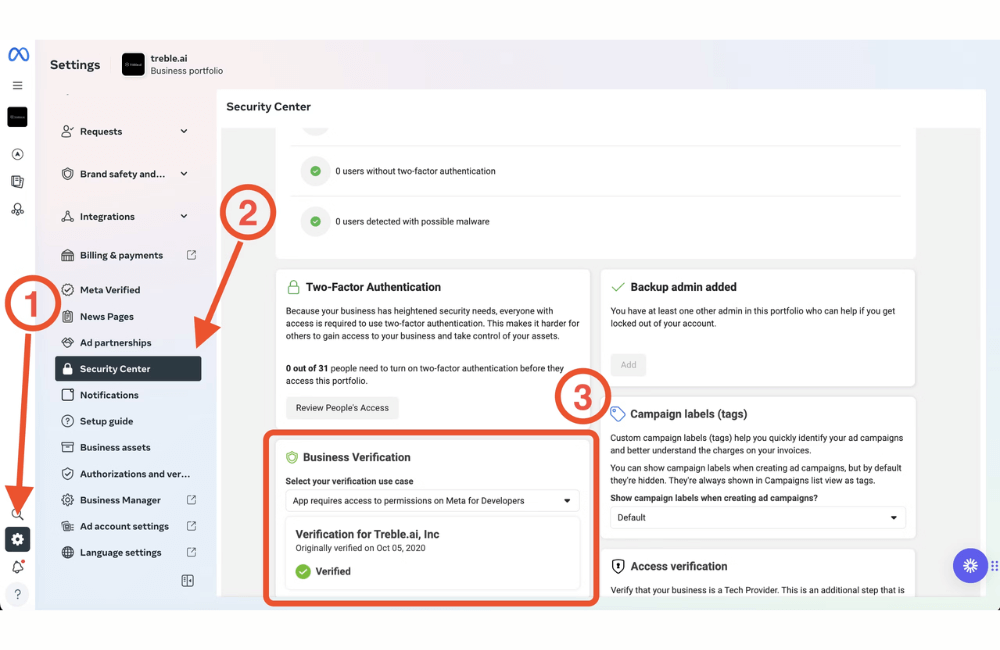1000x650 pixels.
Task: Click the purple floating assistant button
Action: tap(969, 565)
